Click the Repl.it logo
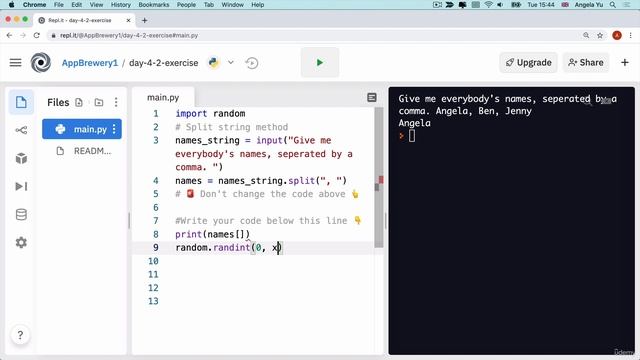This screenshot has height=360, width=640. click(41, 62)
